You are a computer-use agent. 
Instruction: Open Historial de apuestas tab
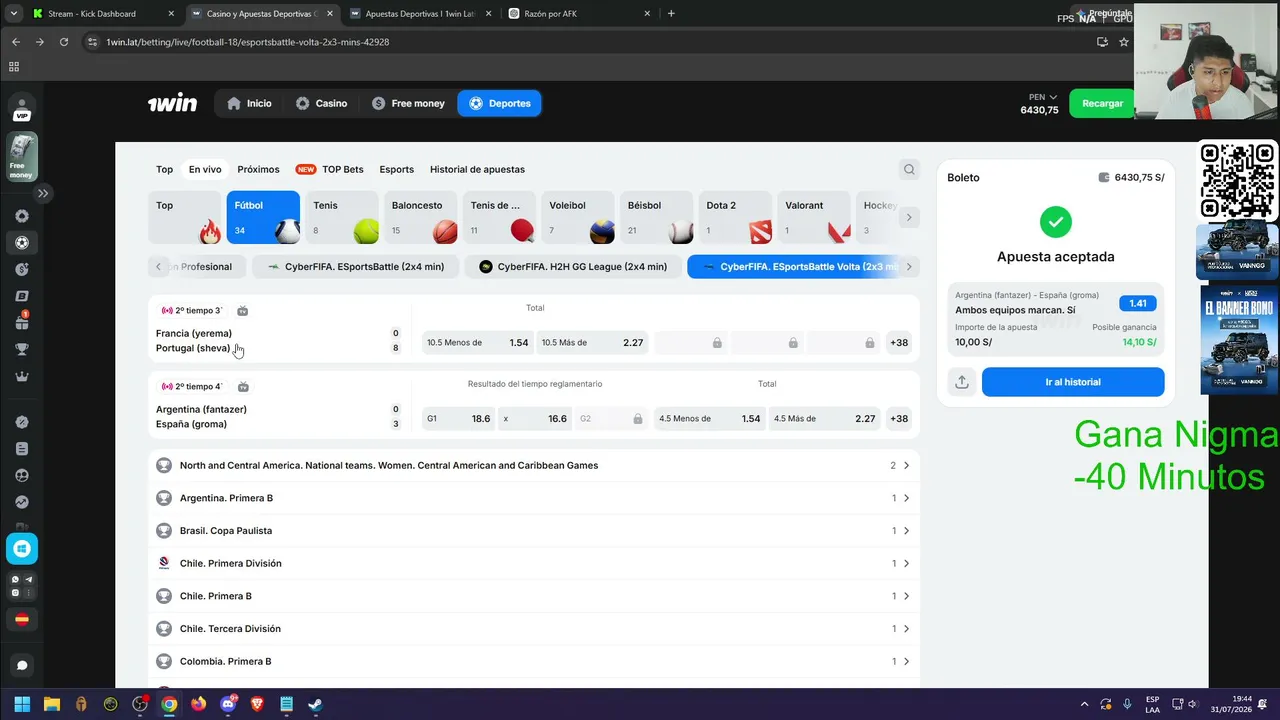coord(477,169)
